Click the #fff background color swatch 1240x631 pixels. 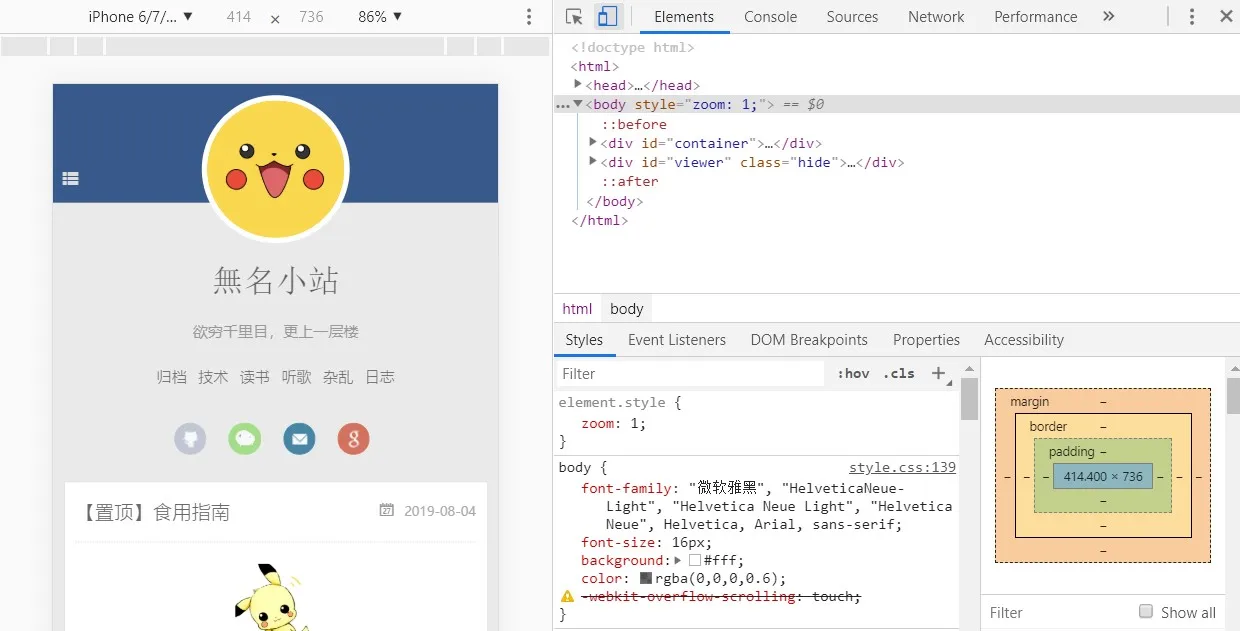(x=695, y=560)
